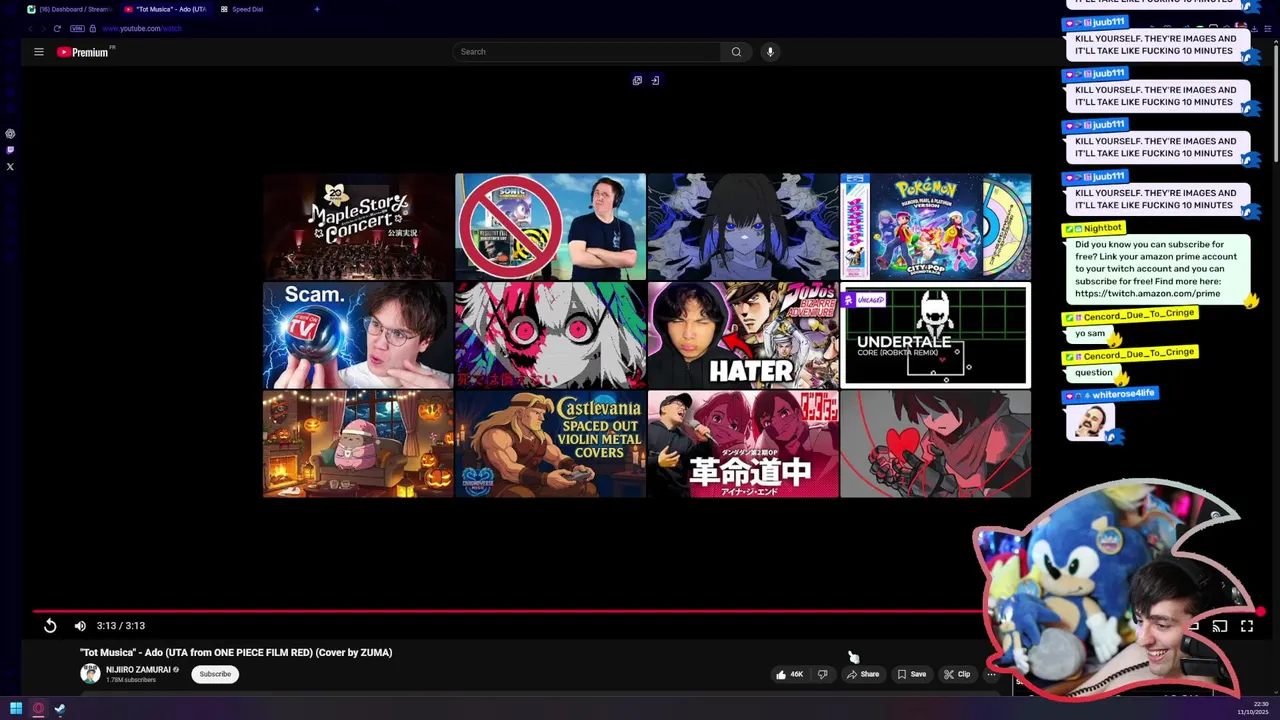
Task: Mute the video volume speaker icon
Action: [80, 626]
